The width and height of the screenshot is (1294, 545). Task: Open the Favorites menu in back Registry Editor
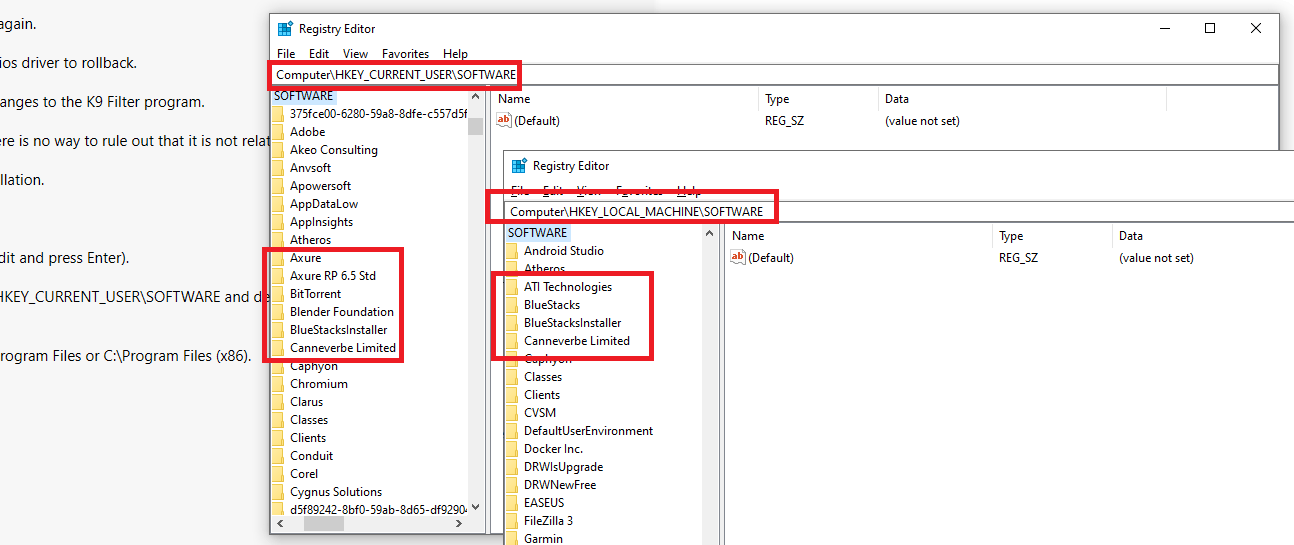tap(405, 54)
